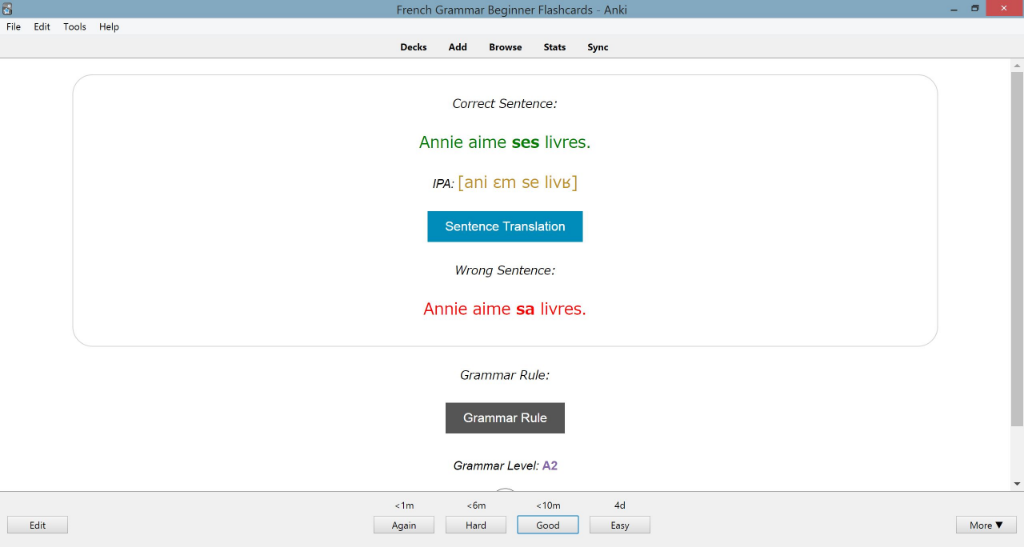Click the scrollbar down arrow
This screenshot has height=547, width=1024.
1017,484
